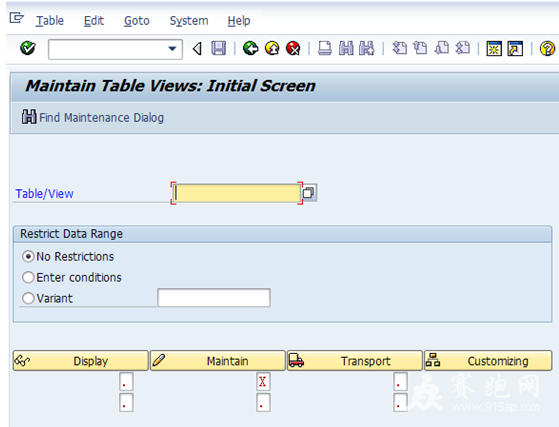Open the System menu
The width and height of the screenshot is (559, 427).
(189, 21)
